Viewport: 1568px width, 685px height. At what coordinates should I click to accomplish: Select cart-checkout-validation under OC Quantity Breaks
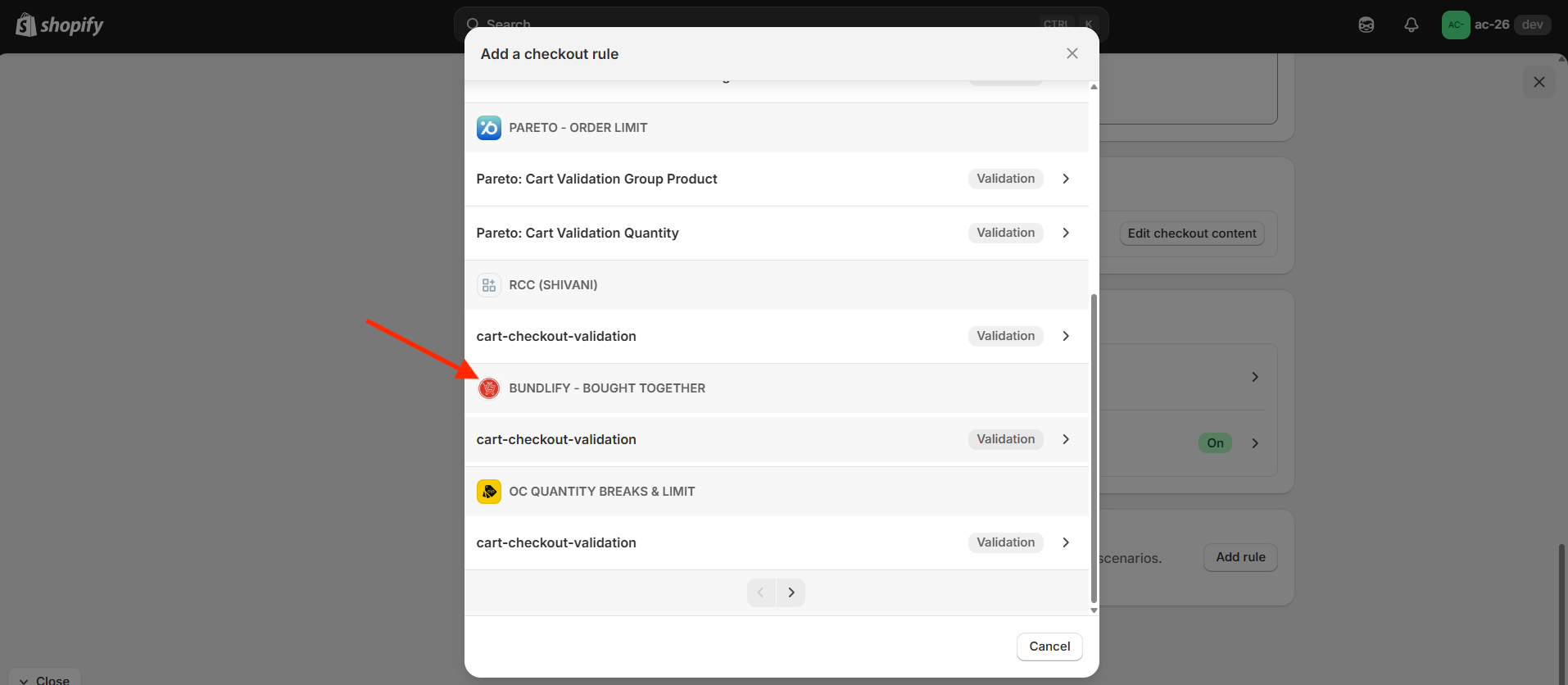(x=777, y=542)
